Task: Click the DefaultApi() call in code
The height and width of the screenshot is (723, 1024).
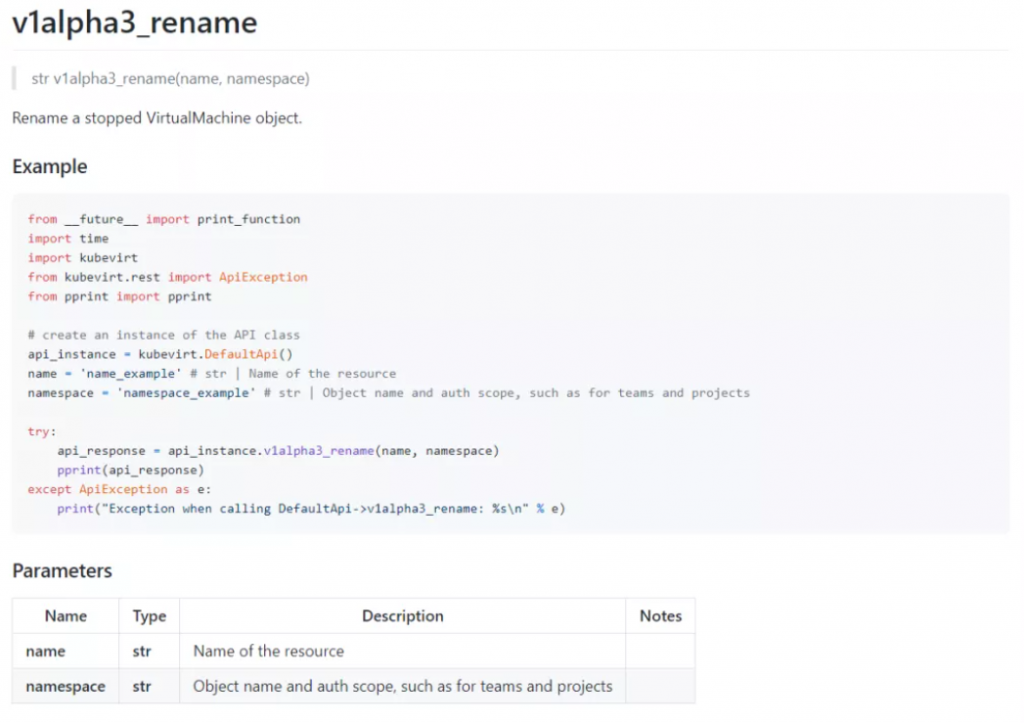Action: [248, 354]
